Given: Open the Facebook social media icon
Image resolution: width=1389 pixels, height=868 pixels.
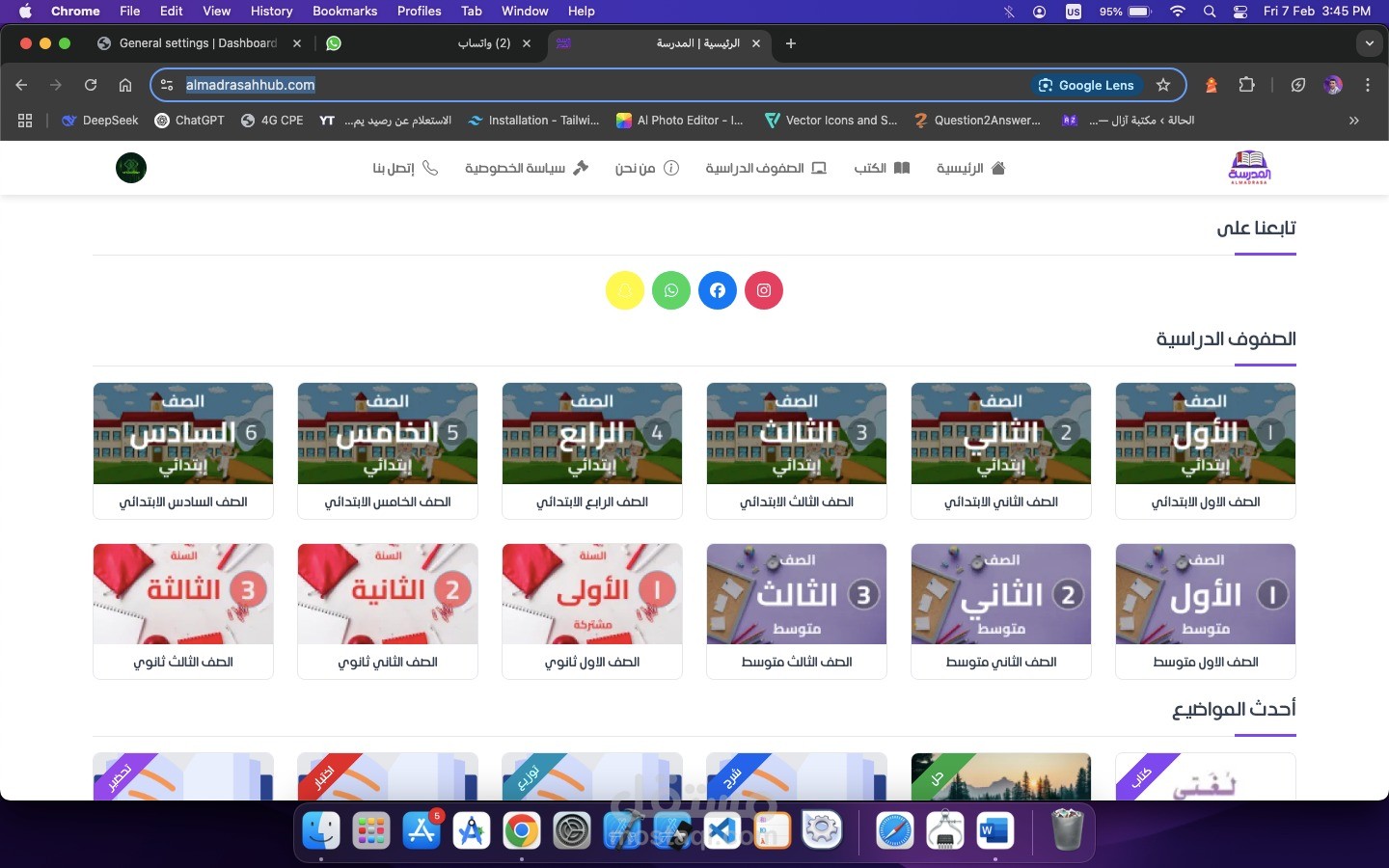Looking at the screenshot, I should [x=718, y=290].
